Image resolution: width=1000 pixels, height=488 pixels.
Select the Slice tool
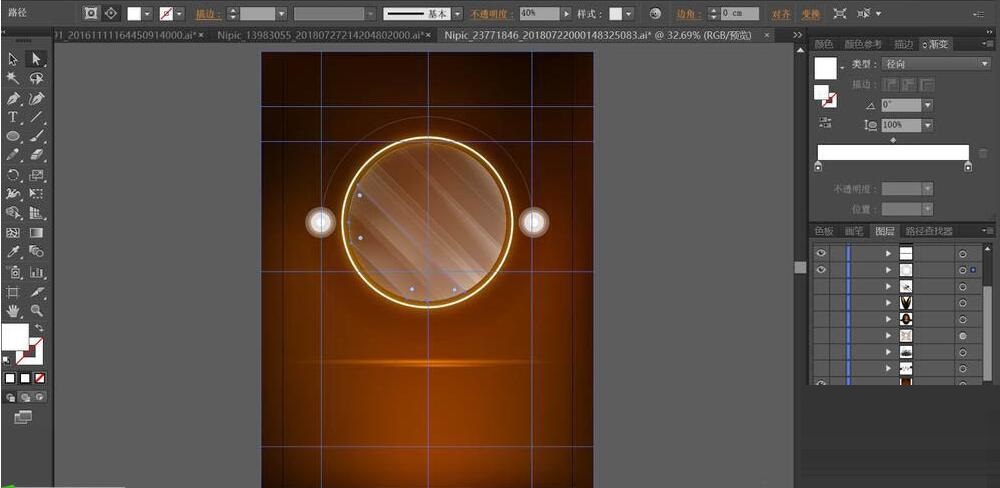tap(36, 292)
